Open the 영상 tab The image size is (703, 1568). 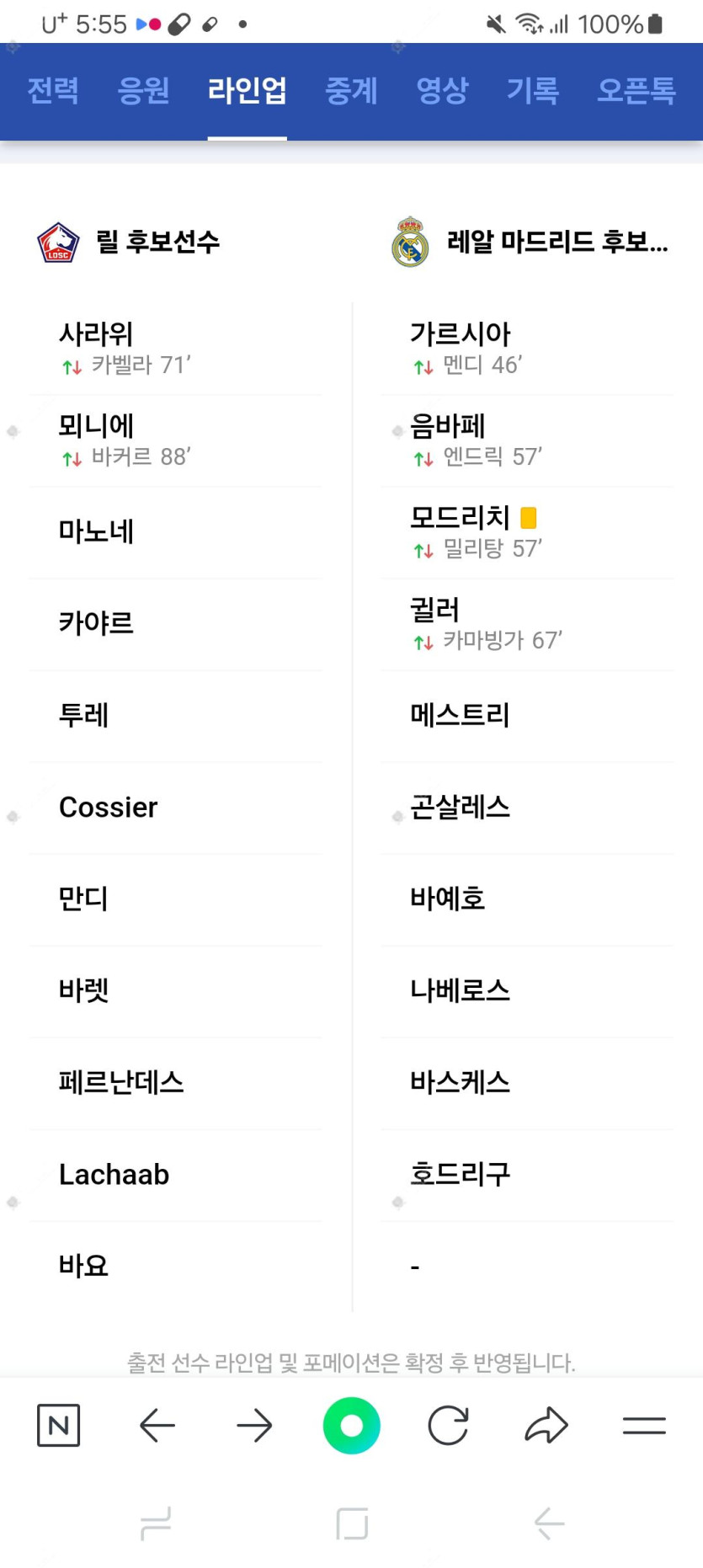tap(442, 91)
